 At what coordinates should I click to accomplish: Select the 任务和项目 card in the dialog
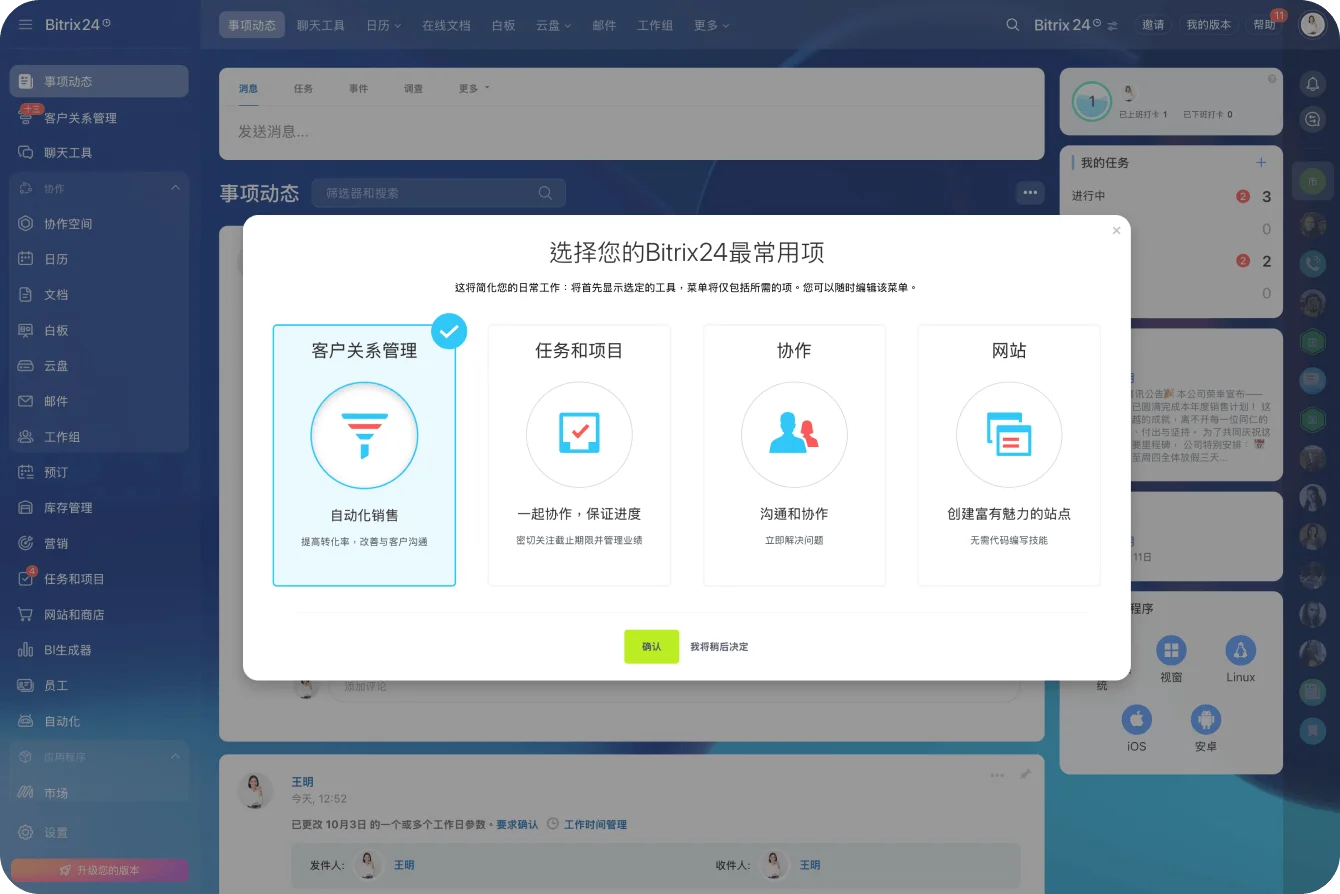(x=579, y=455)
